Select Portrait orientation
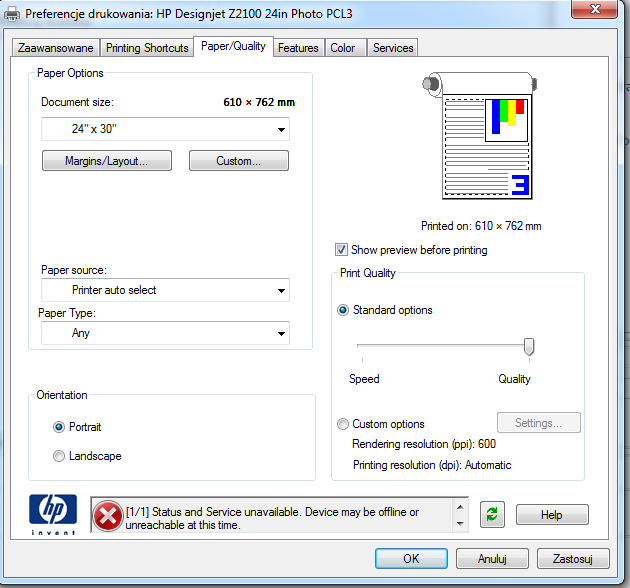The height and width of the screenshot is (588, 630). 59,427
